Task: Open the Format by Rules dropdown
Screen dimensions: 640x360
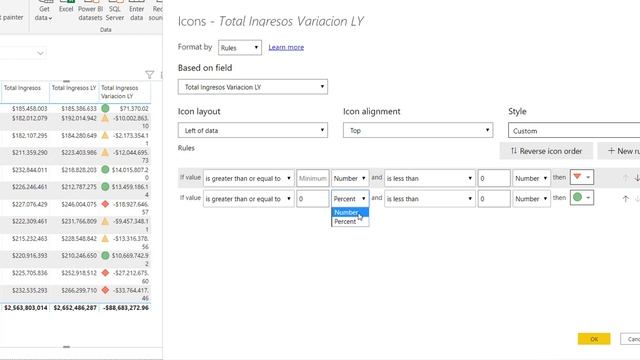Action: click(240, 48)
